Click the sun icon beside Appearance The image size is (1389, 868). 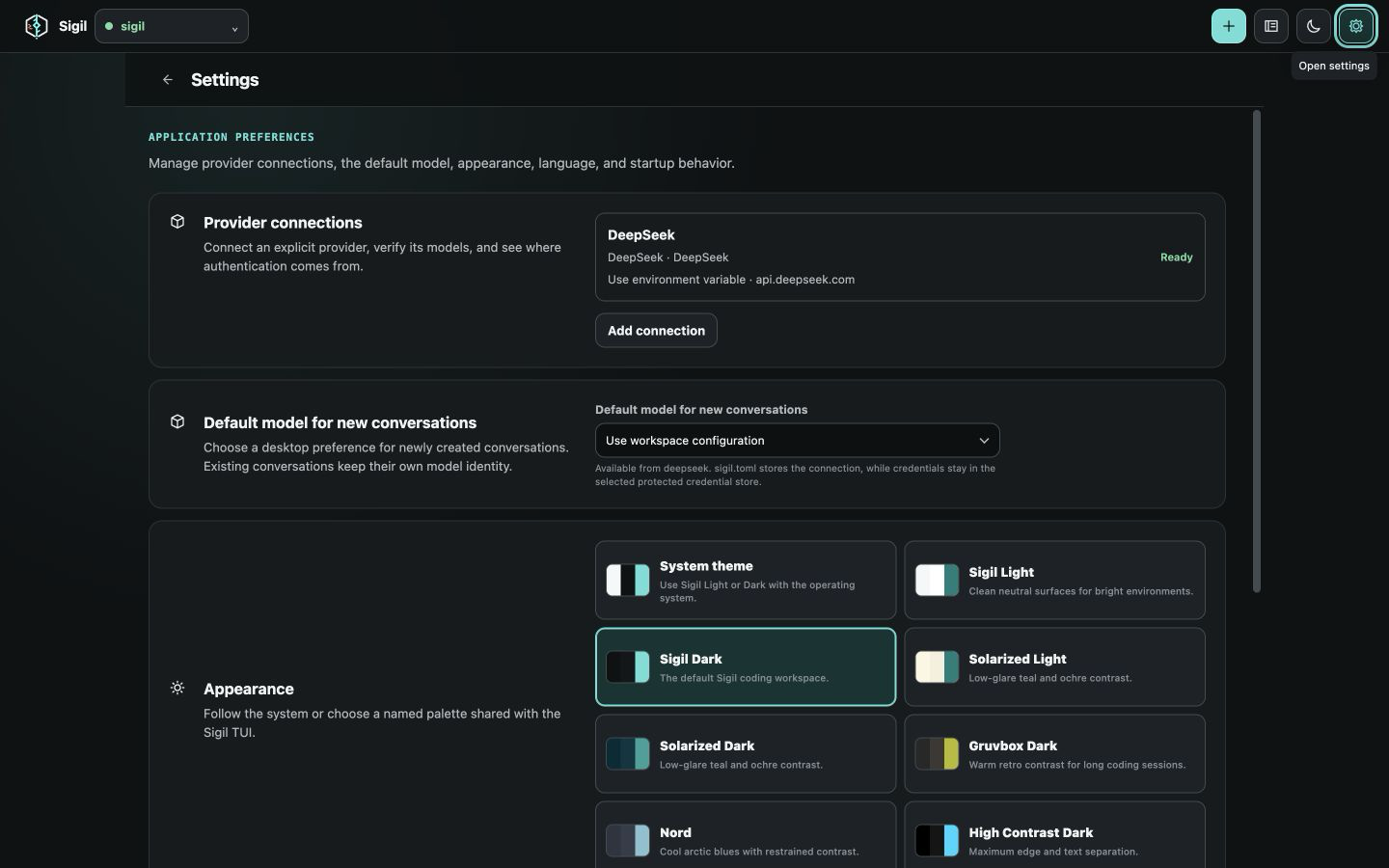click(177, 689)
